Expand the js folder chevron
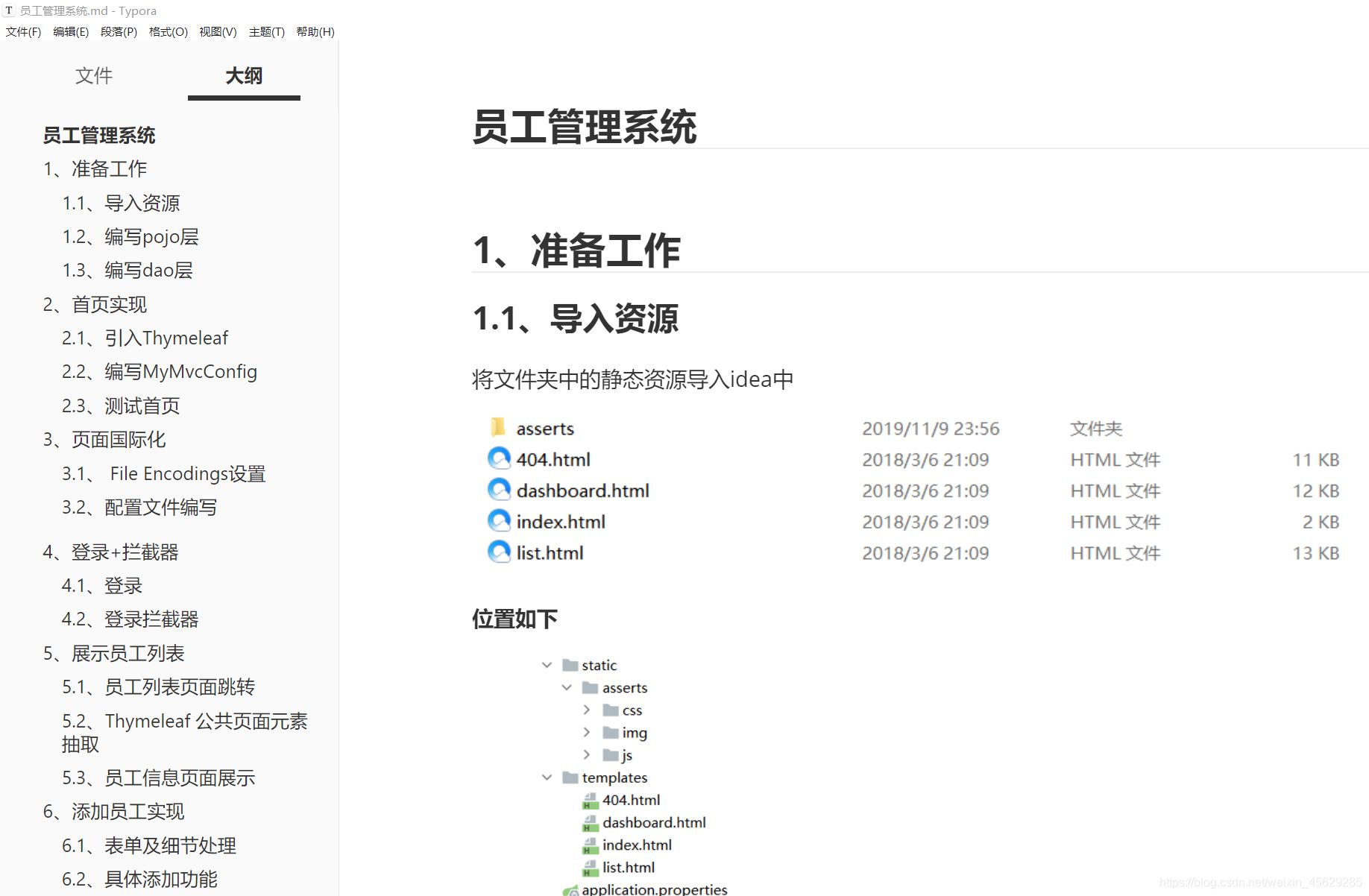Image resolution: width=1369 pixels, height=896 pixels. click(587, 755)
